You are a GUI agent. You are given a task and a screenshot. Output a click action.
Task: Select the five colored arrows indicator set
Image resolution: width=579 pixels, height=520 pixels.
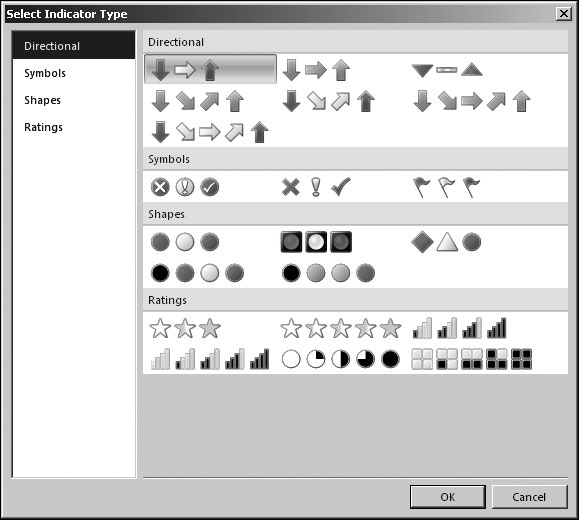tap(210, 132)
